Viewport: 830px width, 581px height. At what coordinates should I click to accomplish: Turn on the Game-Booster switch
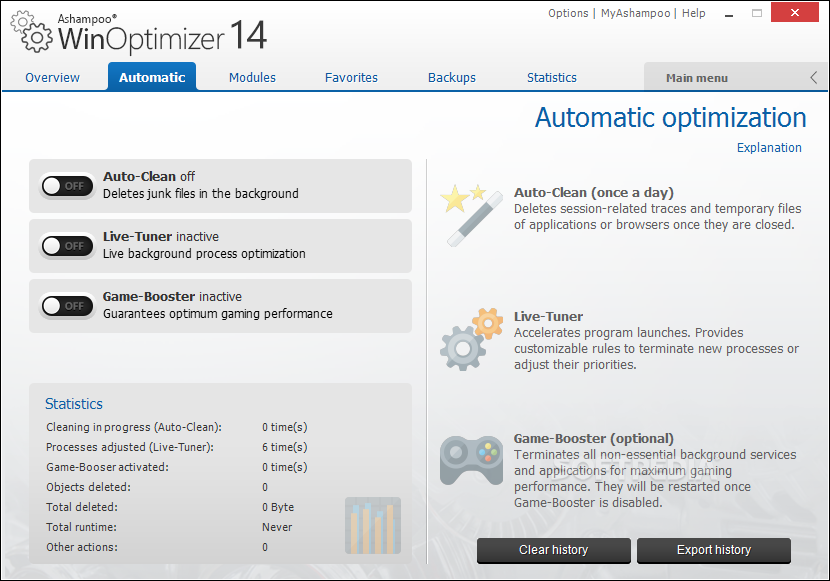pyautogui.click(x=67, y=306)
